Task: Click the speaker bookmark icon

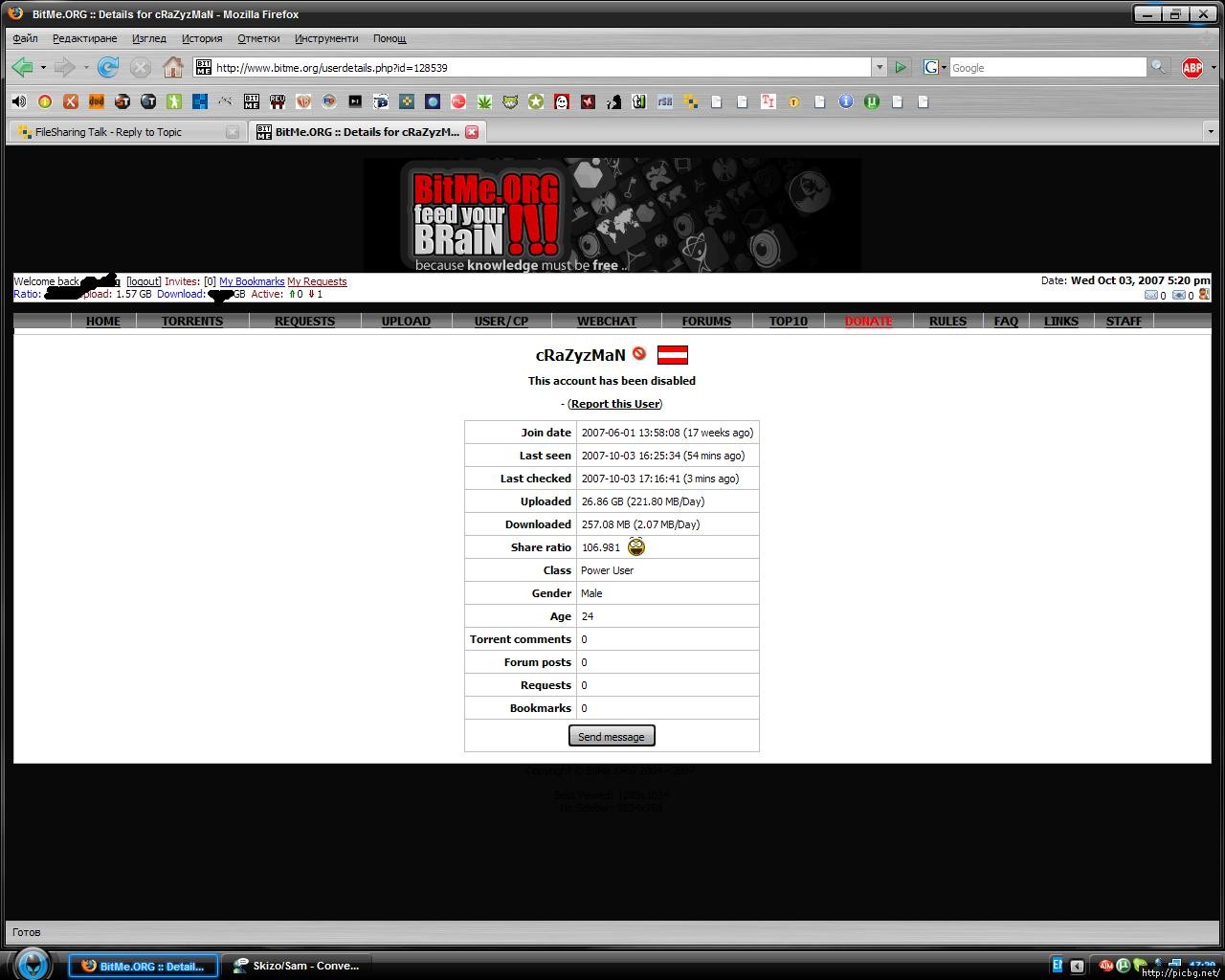Action: [19, 101]
